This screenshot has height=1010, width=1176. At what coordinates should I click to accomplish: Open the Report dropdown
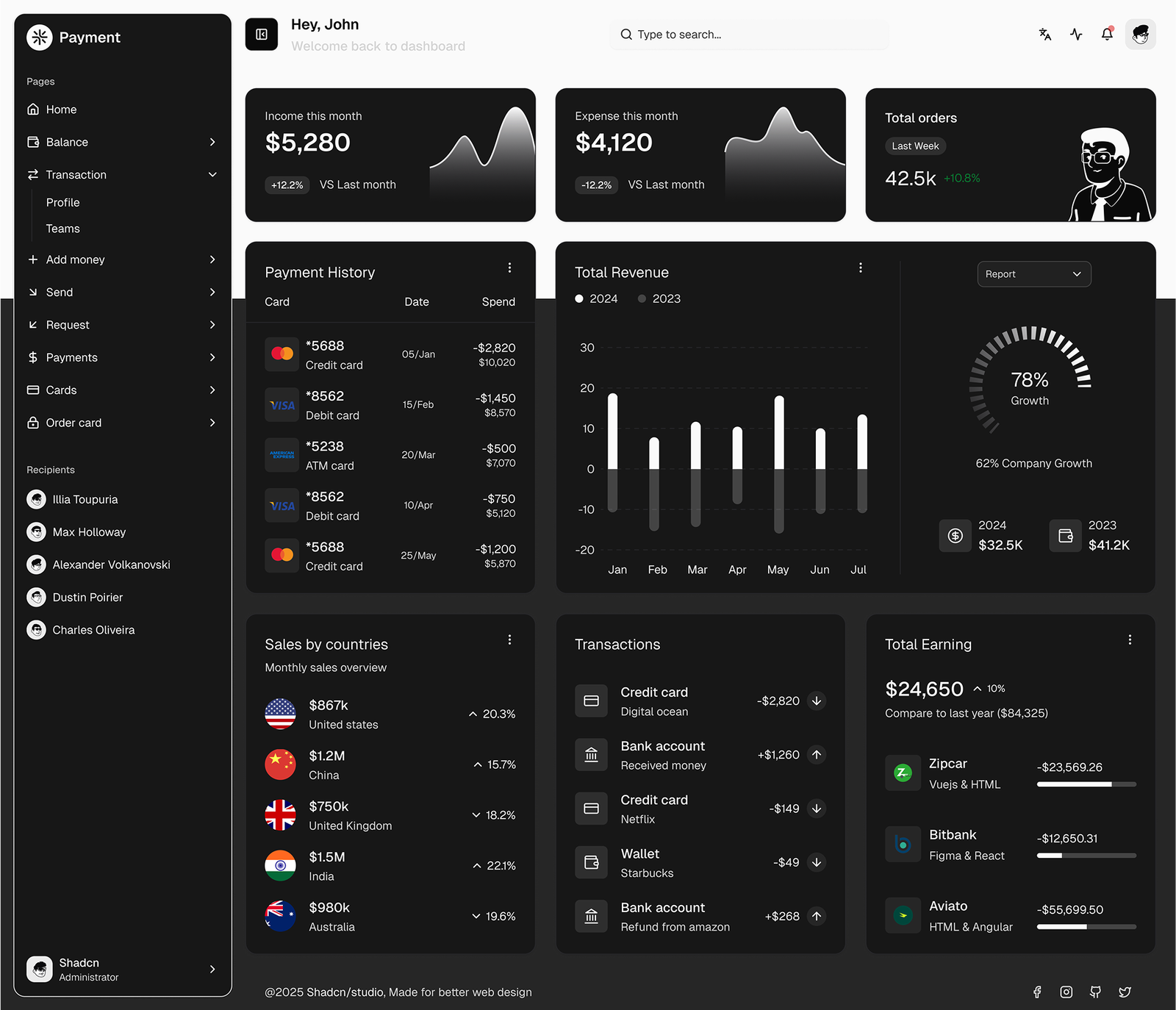[1033, 273]
